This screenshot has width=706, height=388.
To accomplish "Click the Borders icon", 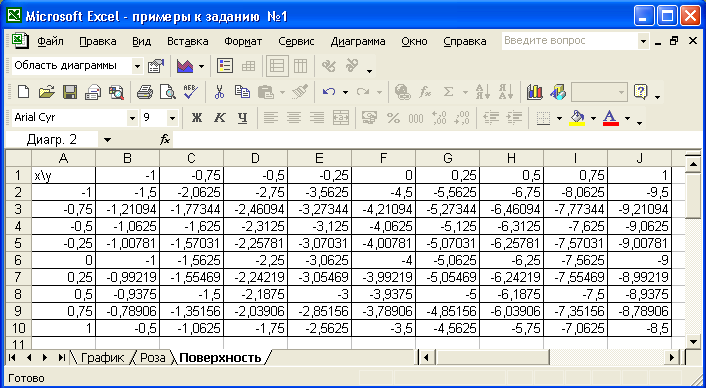I will pyautogui.click(x=544, y=118).
